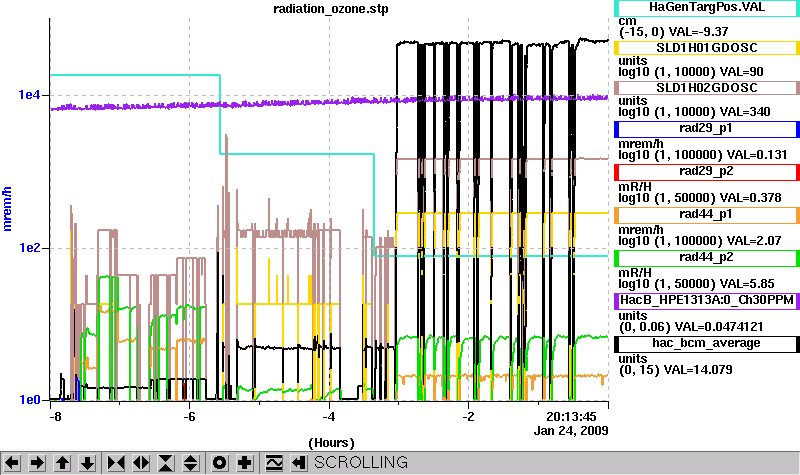Screen dimensions: 800x475
Task: Shift the value axis down with the down arrow
Action: [x=87, y=463]
